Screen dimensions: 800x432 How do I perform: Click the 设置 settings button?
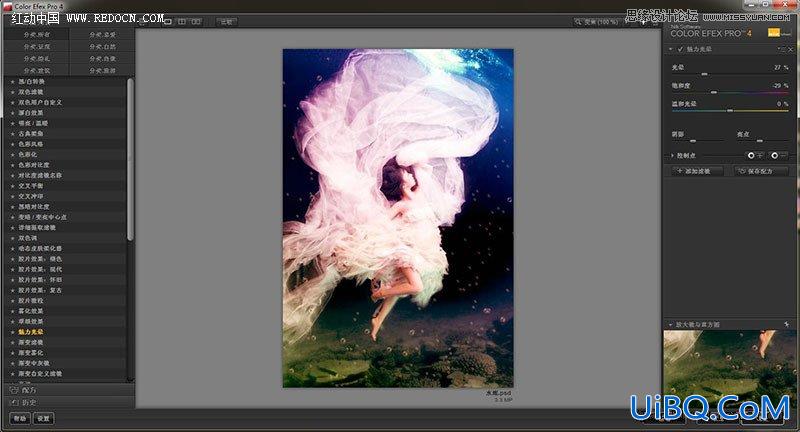[44, 419]
